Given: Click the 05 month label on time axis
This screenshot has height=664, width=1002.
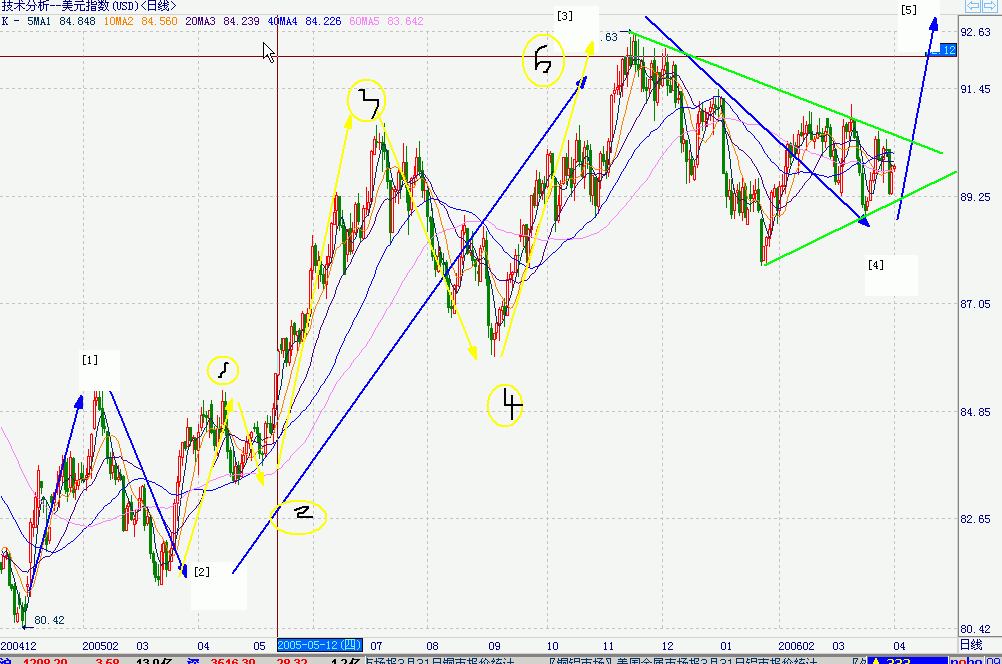Looking at the screenshot, I should point(259,645).
